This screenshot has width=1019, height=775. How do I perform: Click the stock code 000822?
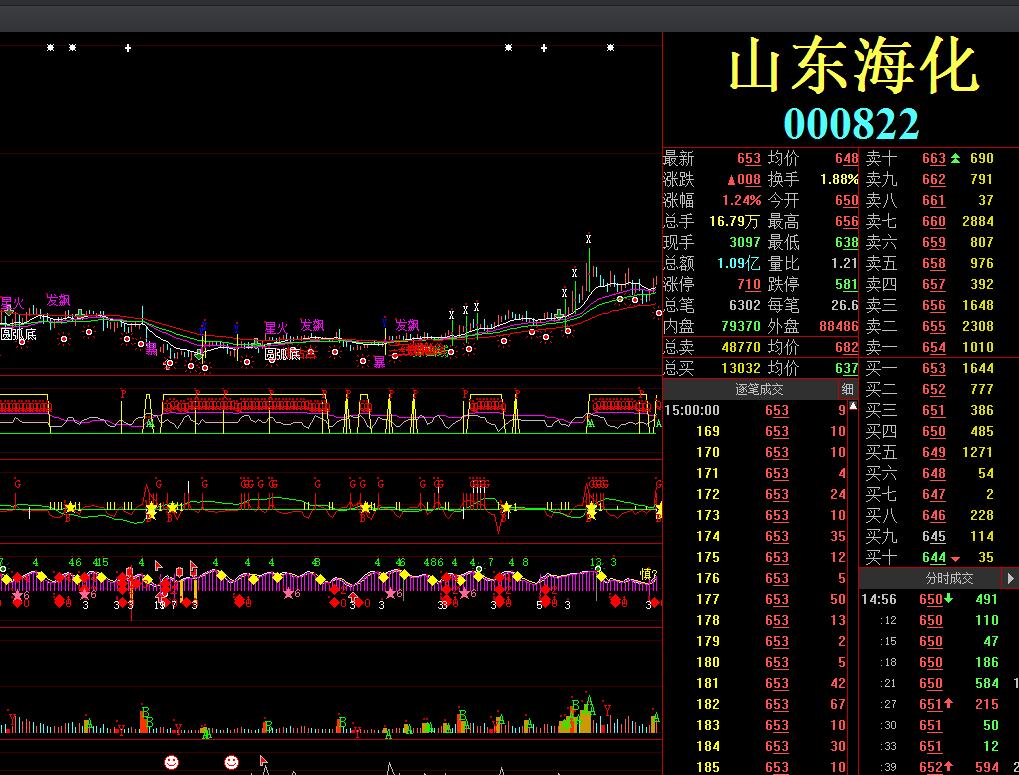point(851,123)
